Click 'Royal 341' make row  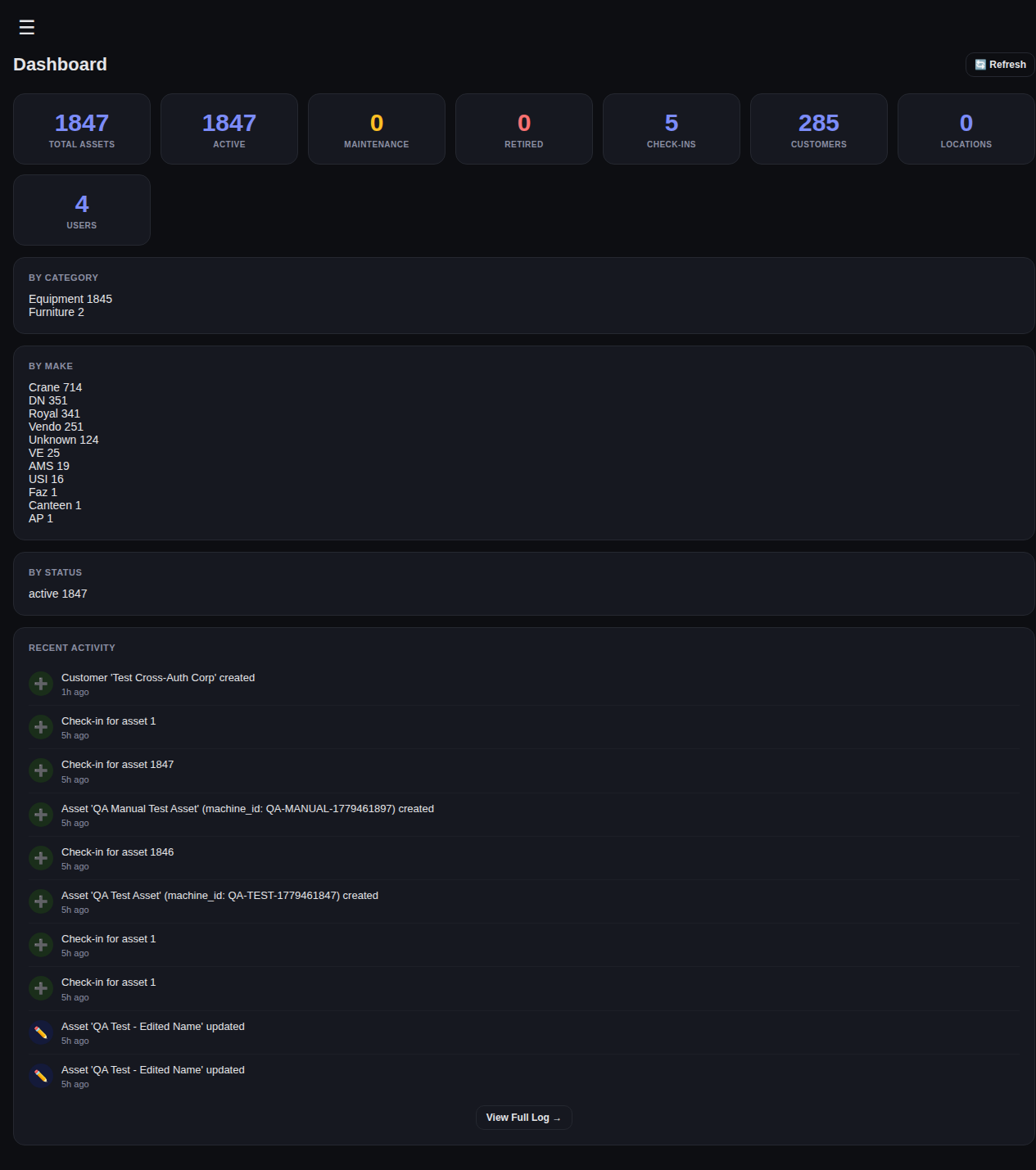pos(54,413)
